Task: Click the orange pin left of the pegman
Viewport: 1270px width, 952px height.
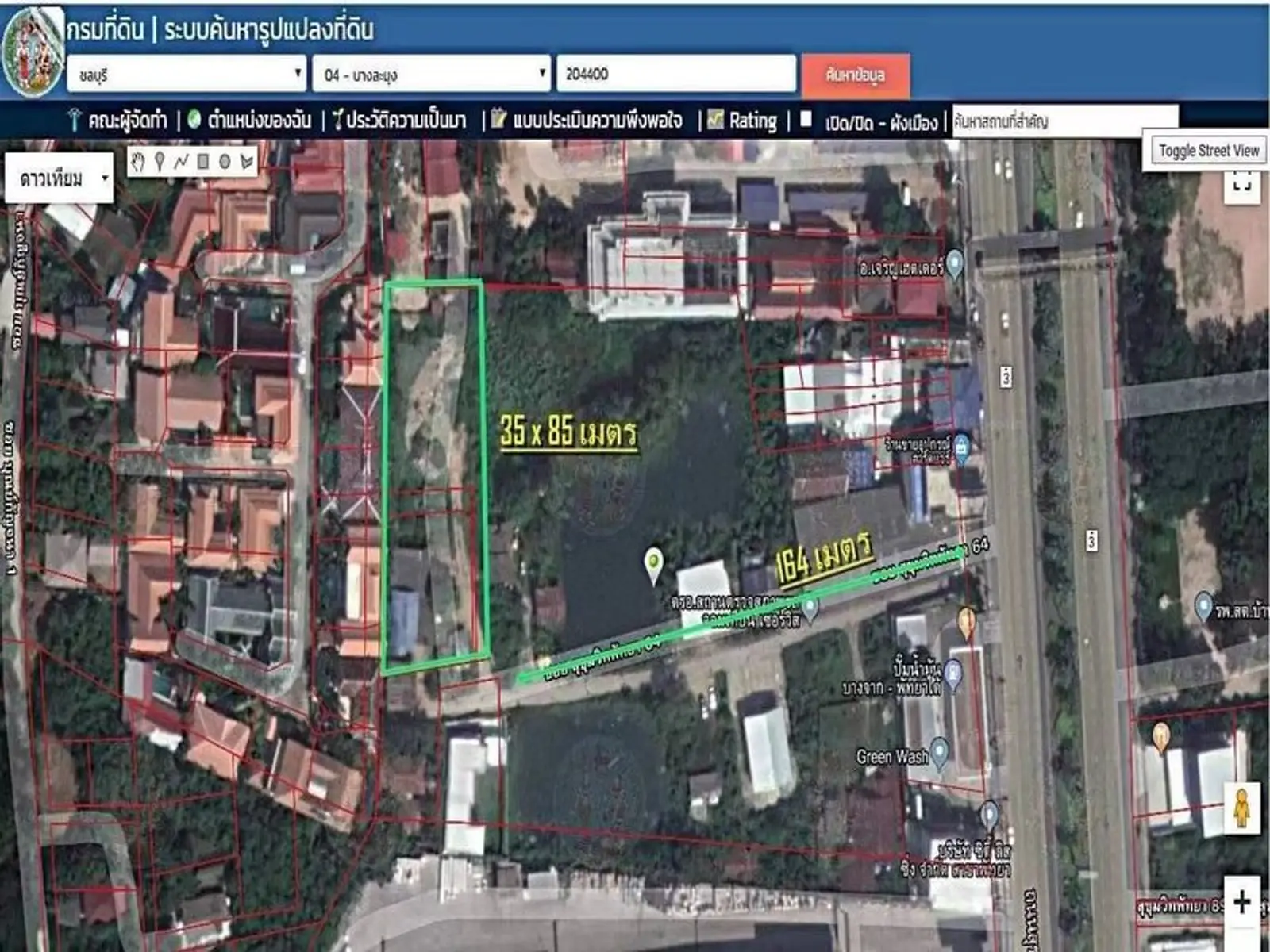Action: [x=1160, y=737]
